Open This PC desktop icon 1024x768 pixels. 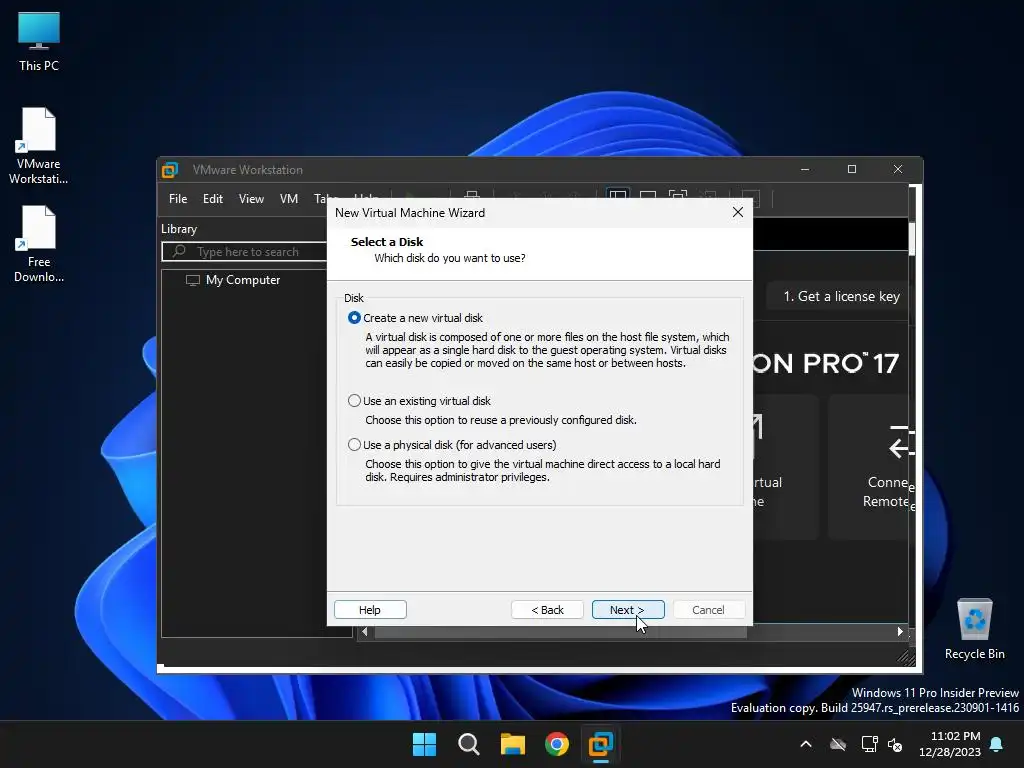(x=39, y=41)
